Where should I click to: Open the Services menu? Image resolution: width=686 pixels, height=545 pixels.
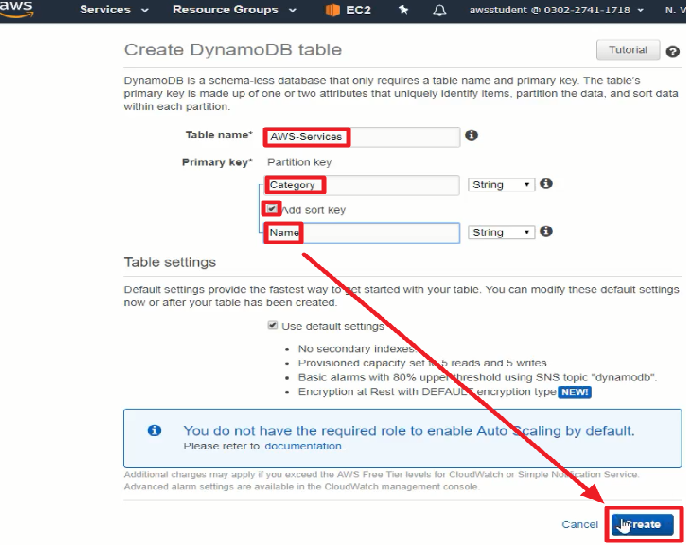tap(114, 10)
